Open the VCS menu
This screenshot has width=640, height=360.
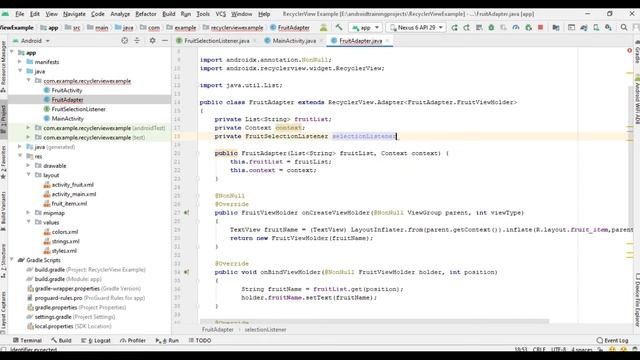[220, 14]
